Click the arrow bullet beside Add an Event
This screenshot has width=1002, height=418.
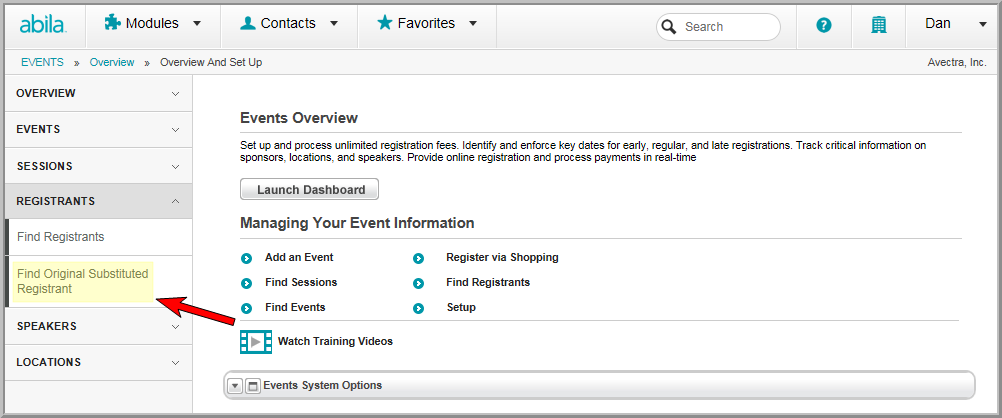coord(247,258)
